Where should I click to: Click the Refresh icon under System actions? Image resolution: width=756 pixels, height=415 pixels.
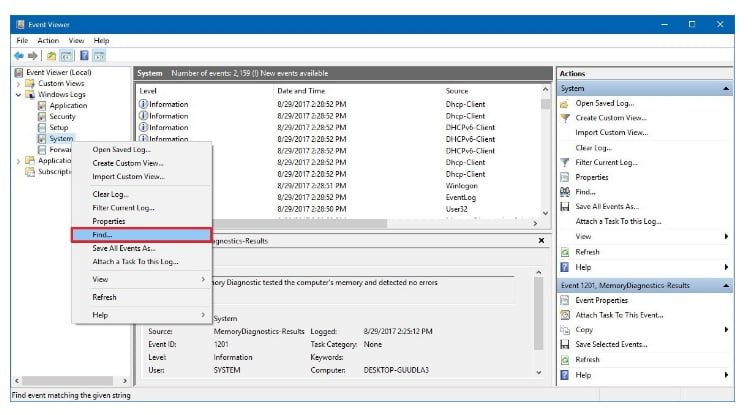565,252
